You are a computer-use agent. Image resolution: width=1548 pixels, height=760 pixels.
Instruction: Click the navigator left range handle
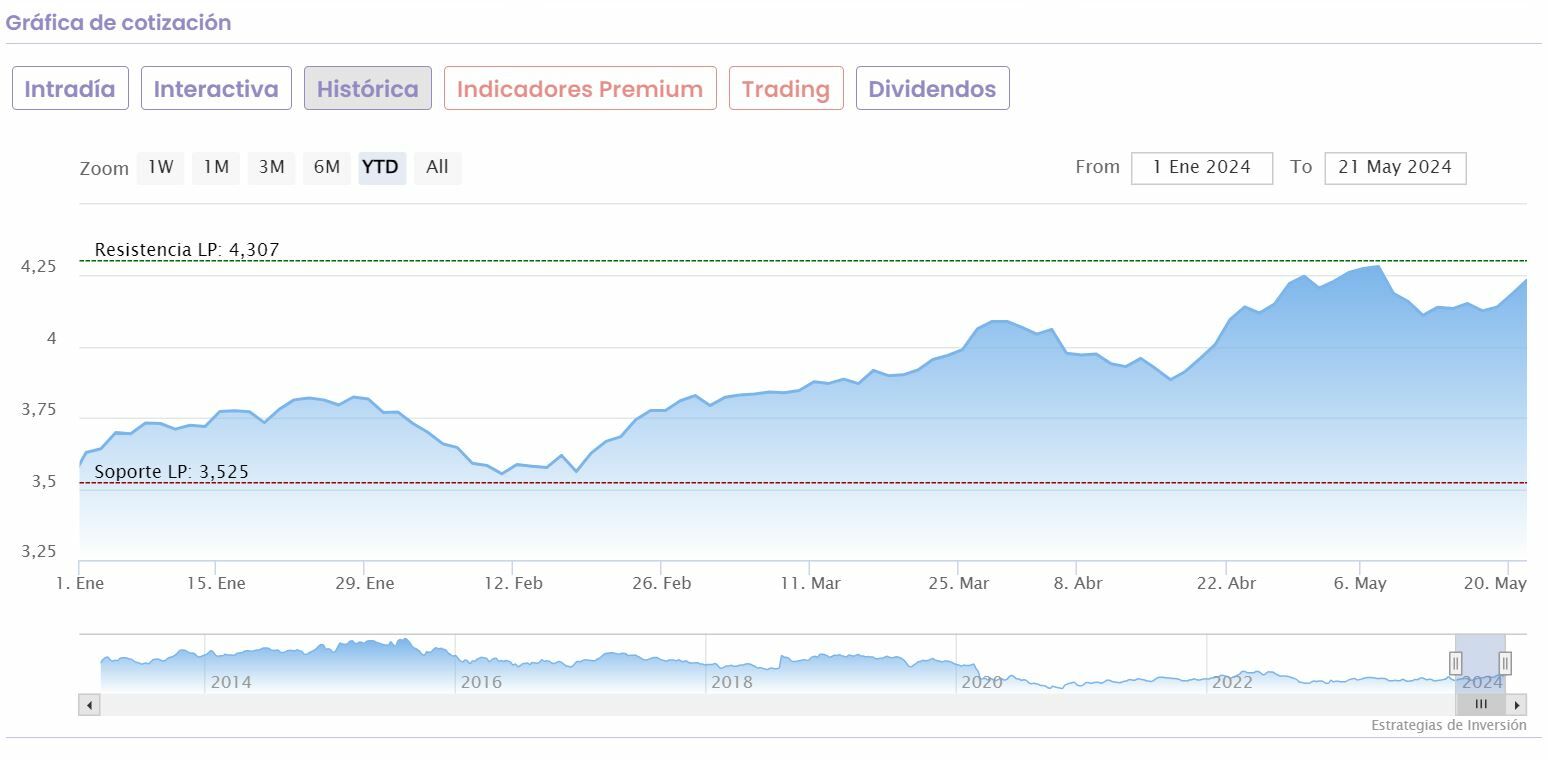(x=1456, y=662)
